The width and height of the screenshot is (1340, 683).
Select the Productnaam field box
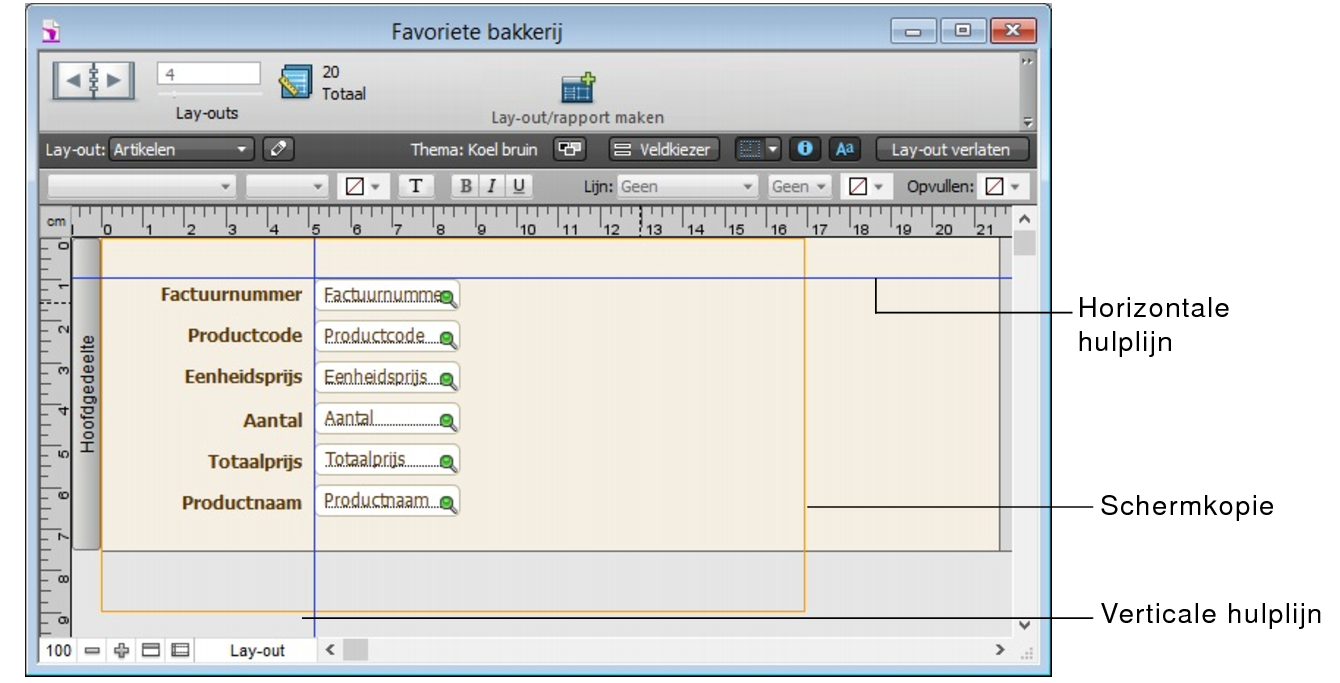point(387,501)
